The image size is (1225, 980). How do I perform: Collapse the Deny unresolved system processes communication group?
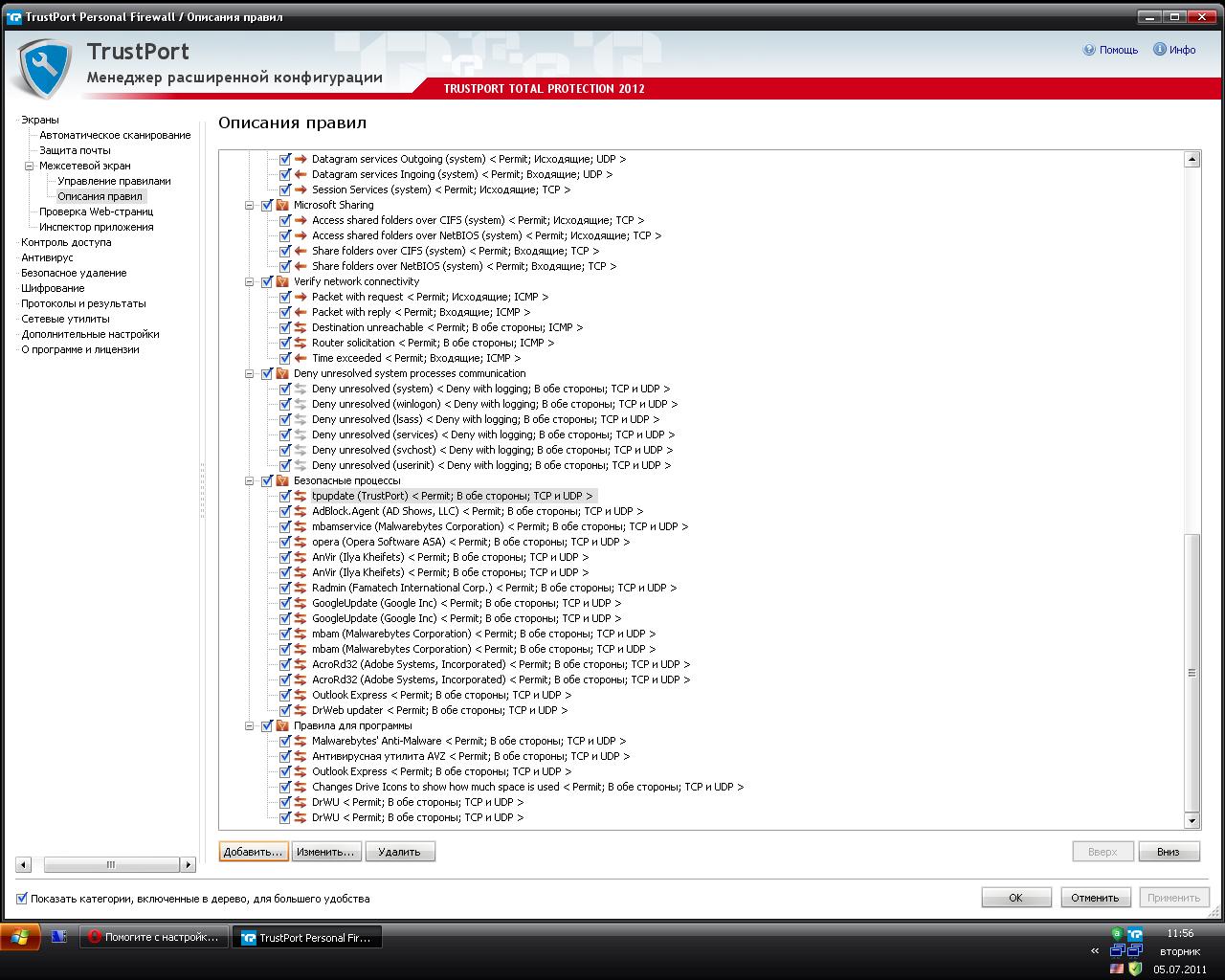tap(250, 373)
